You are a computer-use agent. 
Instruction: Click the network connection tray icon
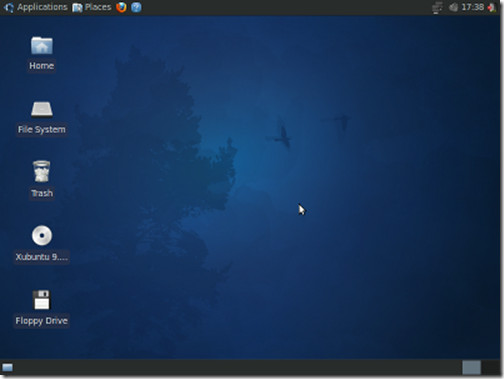click(437, 7)
